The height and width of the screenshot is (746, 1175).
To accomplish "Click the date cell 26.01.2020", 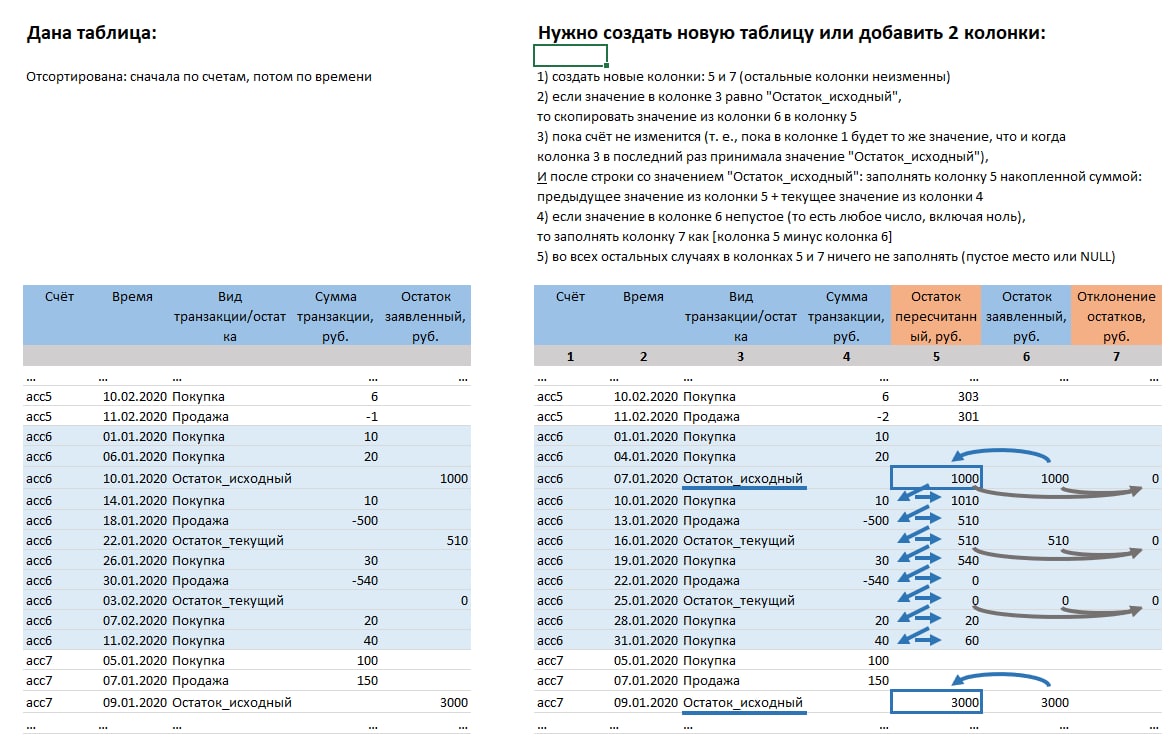I will pyautogui.click(x=135, y=561).
